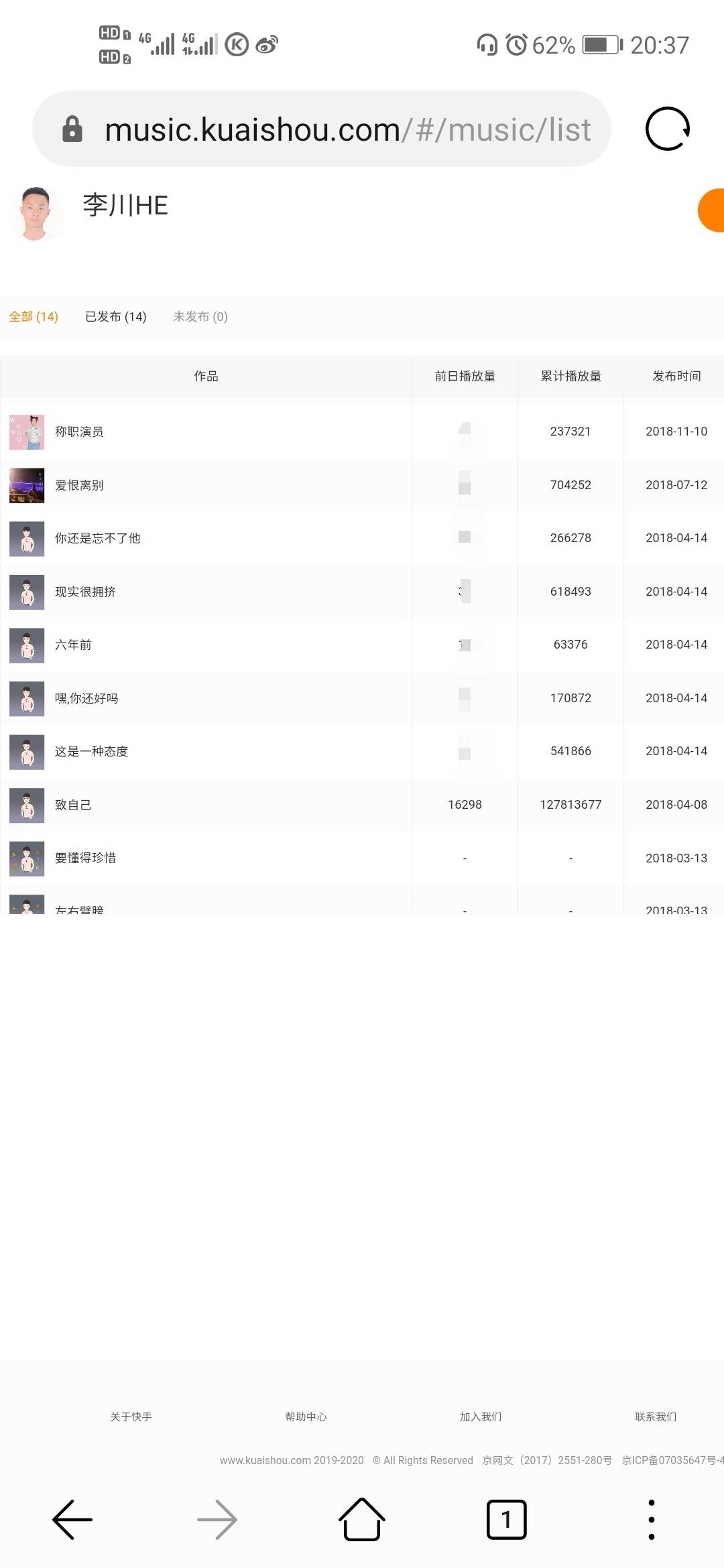Select the song title 致自己

coord(73,805)
